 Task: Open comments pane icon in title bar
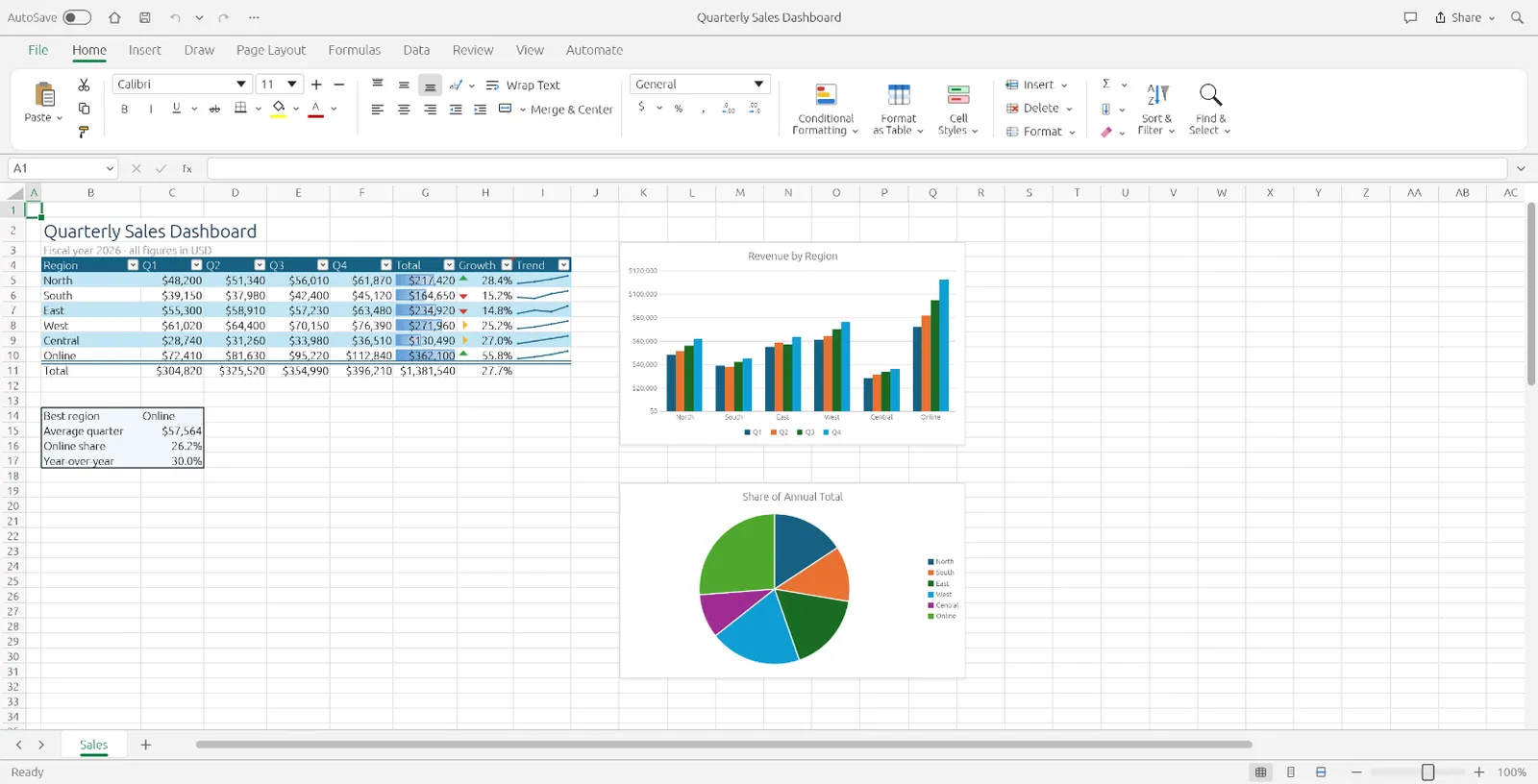[x=1410, y=17]
